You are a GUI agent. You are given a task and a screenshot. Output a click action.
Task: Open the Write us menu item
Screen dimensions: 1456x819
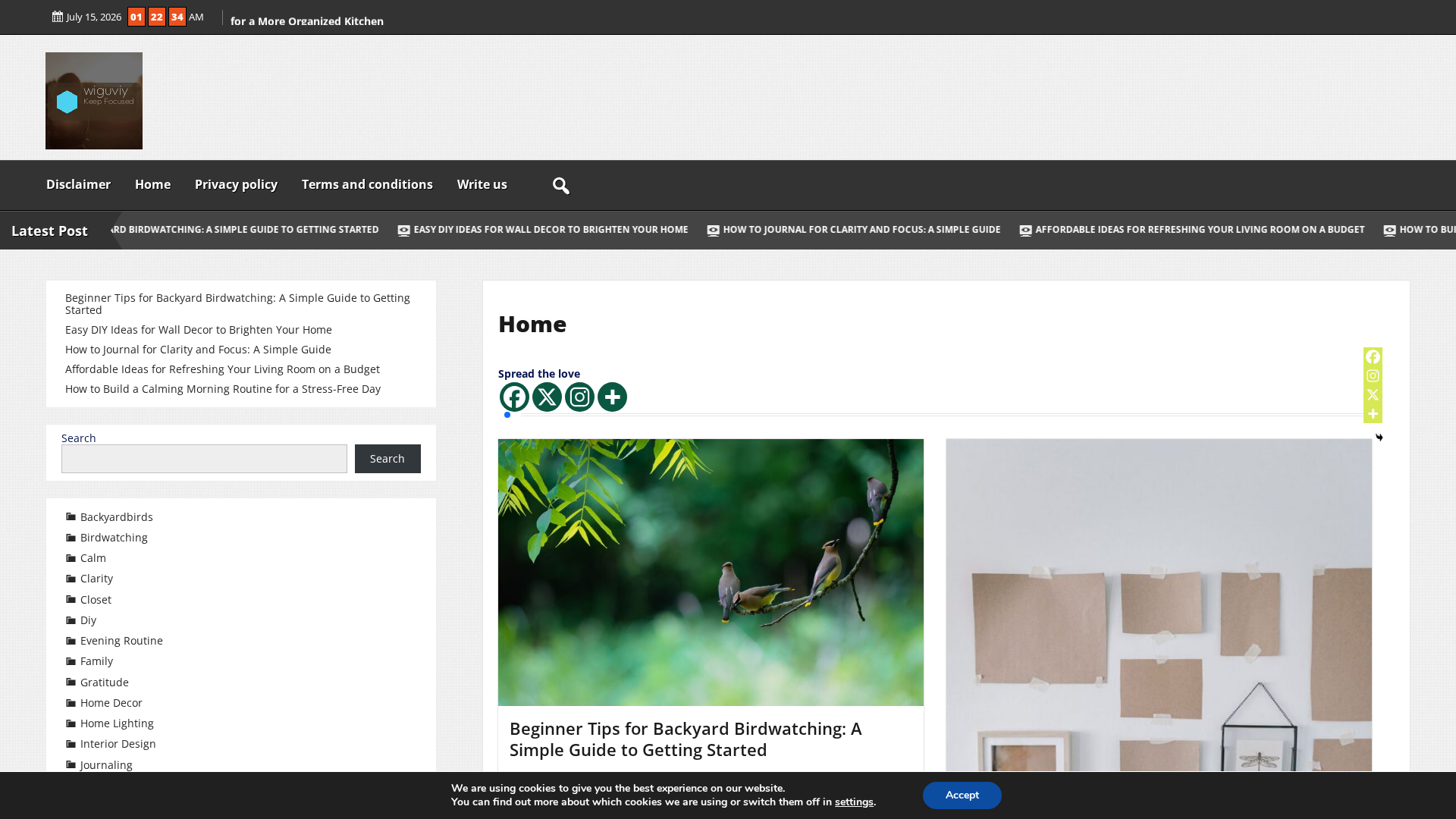pos(482,184)
